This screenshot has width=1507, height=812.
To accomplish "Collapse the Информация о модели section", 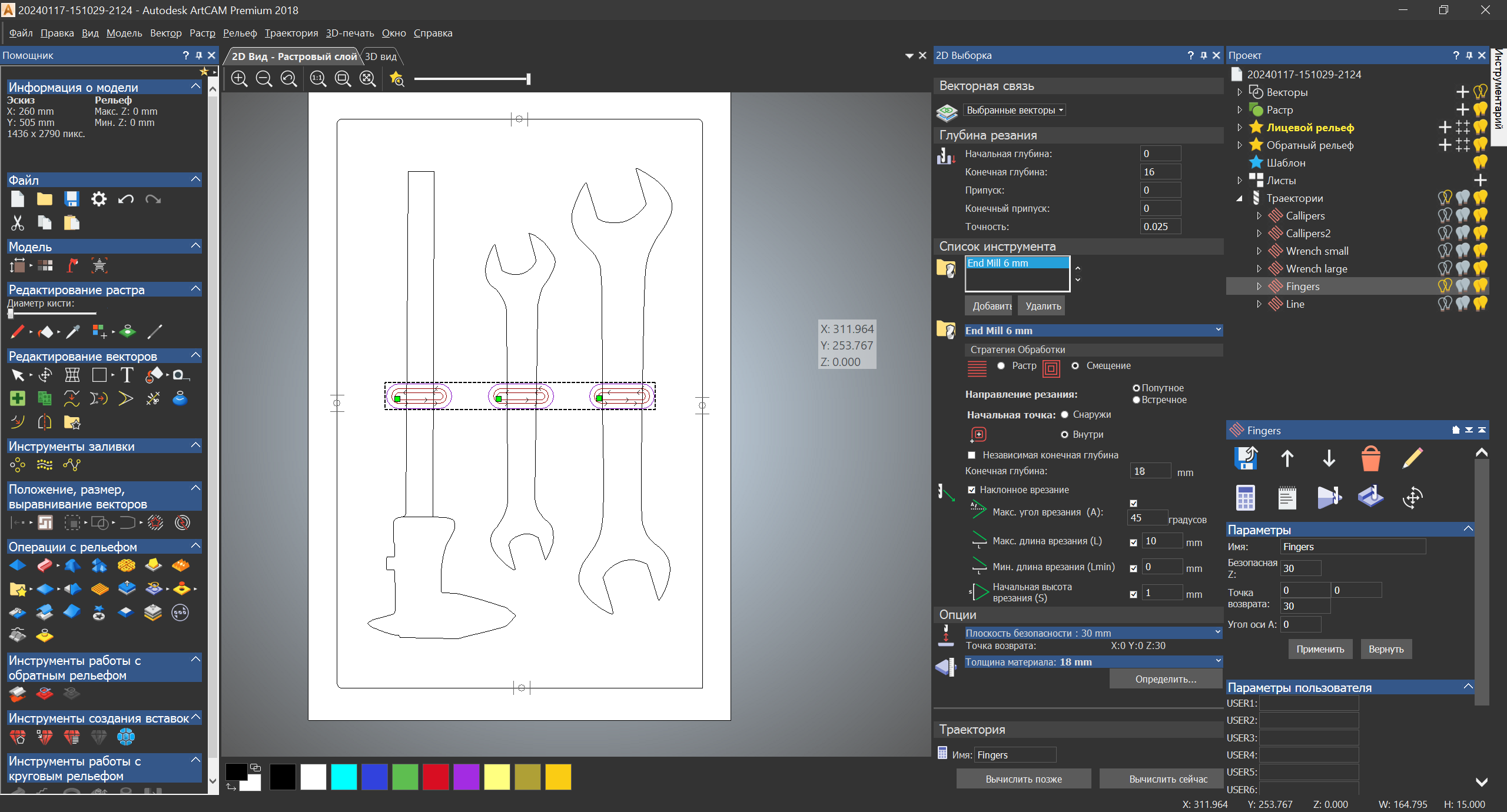I will coord(196,86).
